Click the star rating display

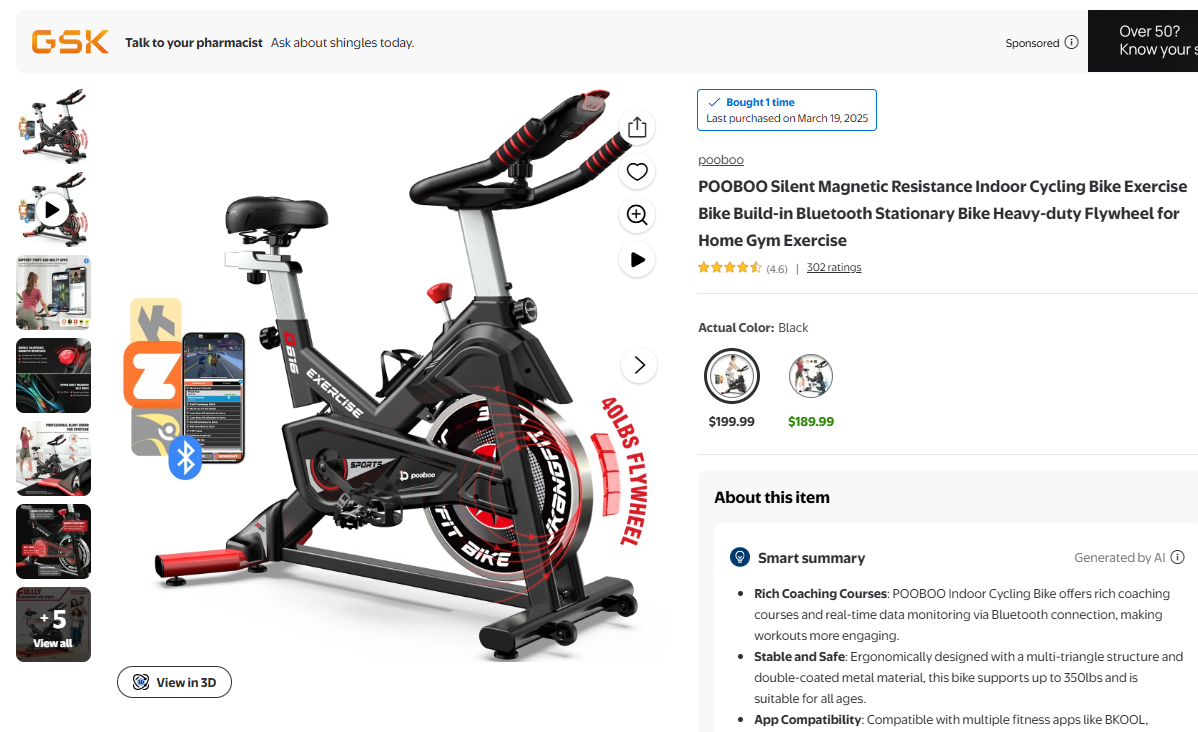(x=730, y=267)
